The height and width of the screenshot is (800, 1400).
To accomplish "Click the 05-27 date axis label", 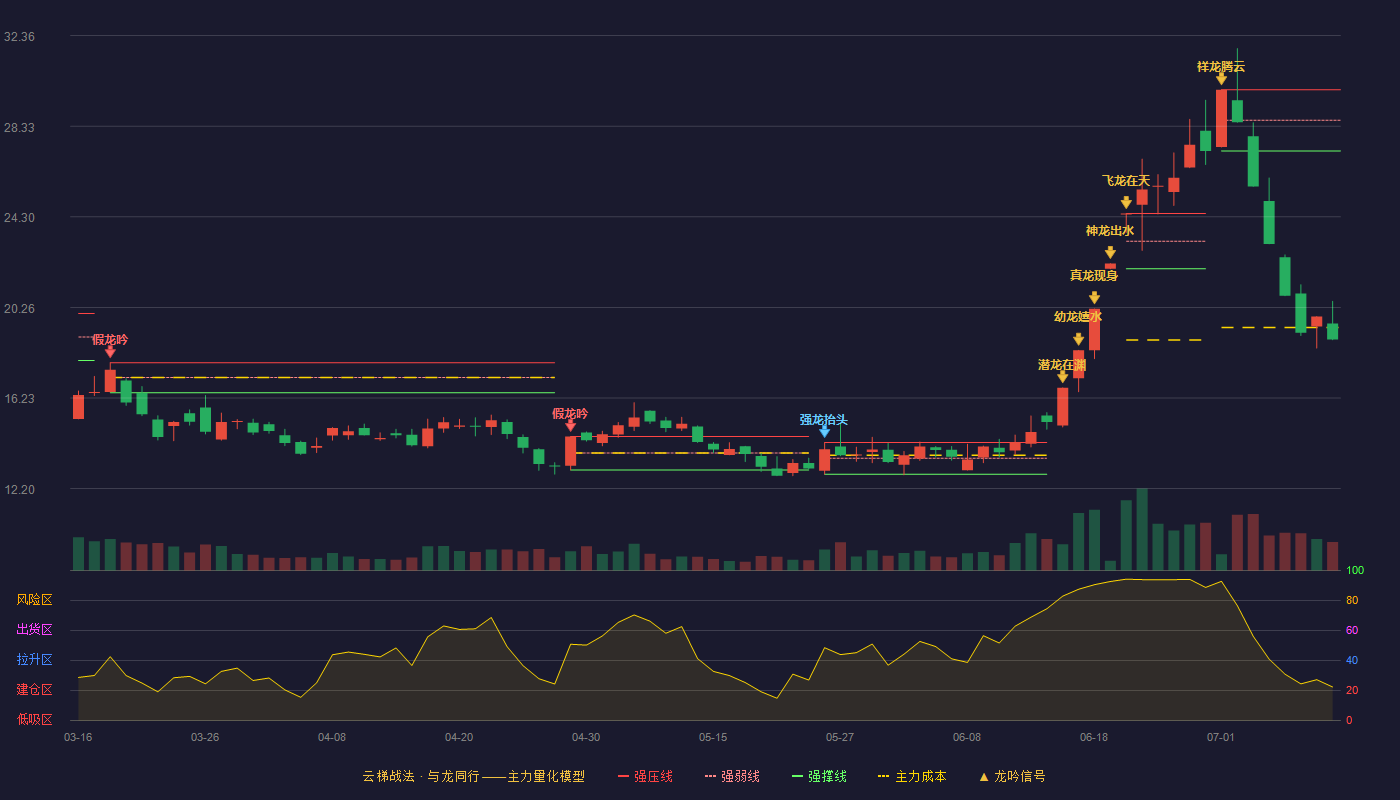I will pos(840,737).
